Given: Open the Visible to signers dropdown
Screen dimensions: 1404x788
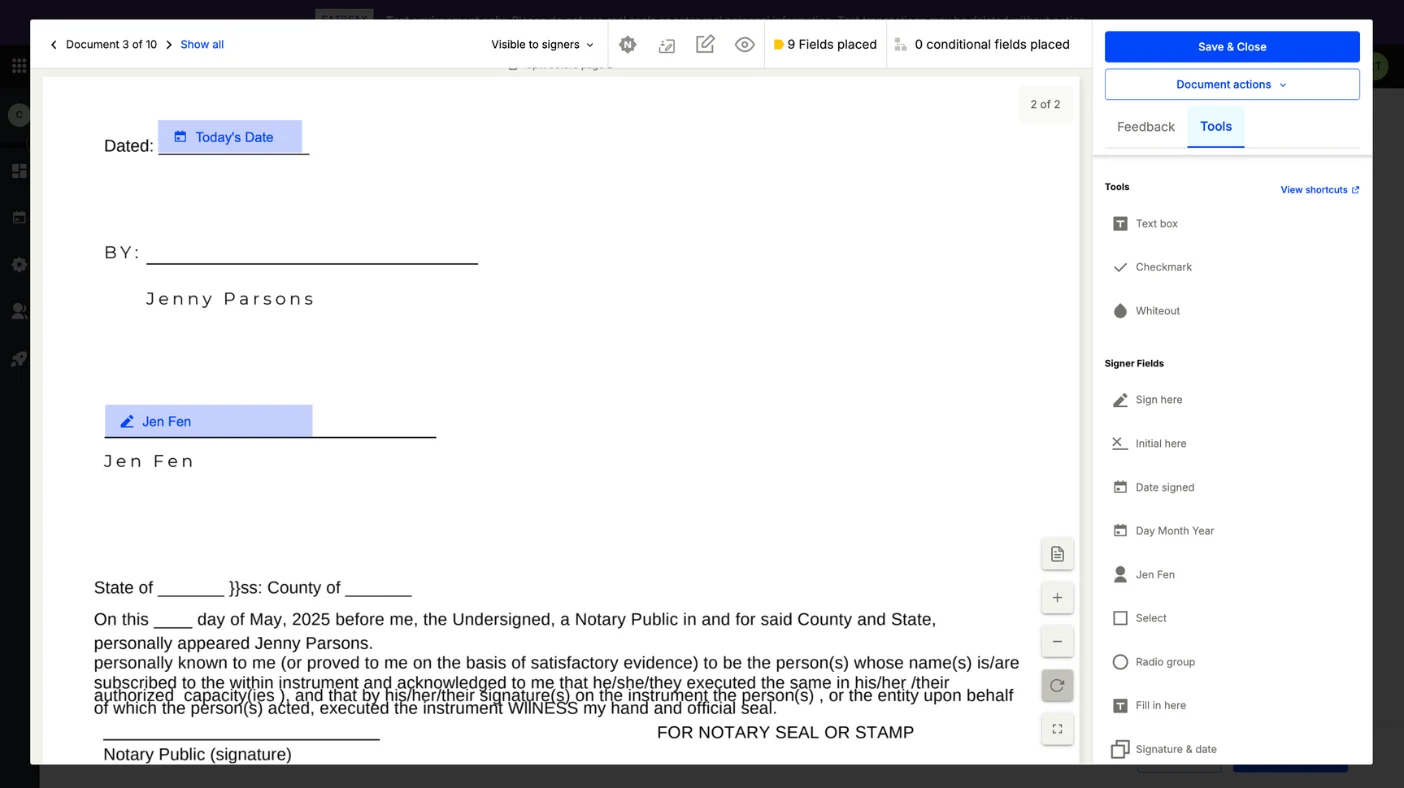Looking at the screenshot, I should point(542,45).
